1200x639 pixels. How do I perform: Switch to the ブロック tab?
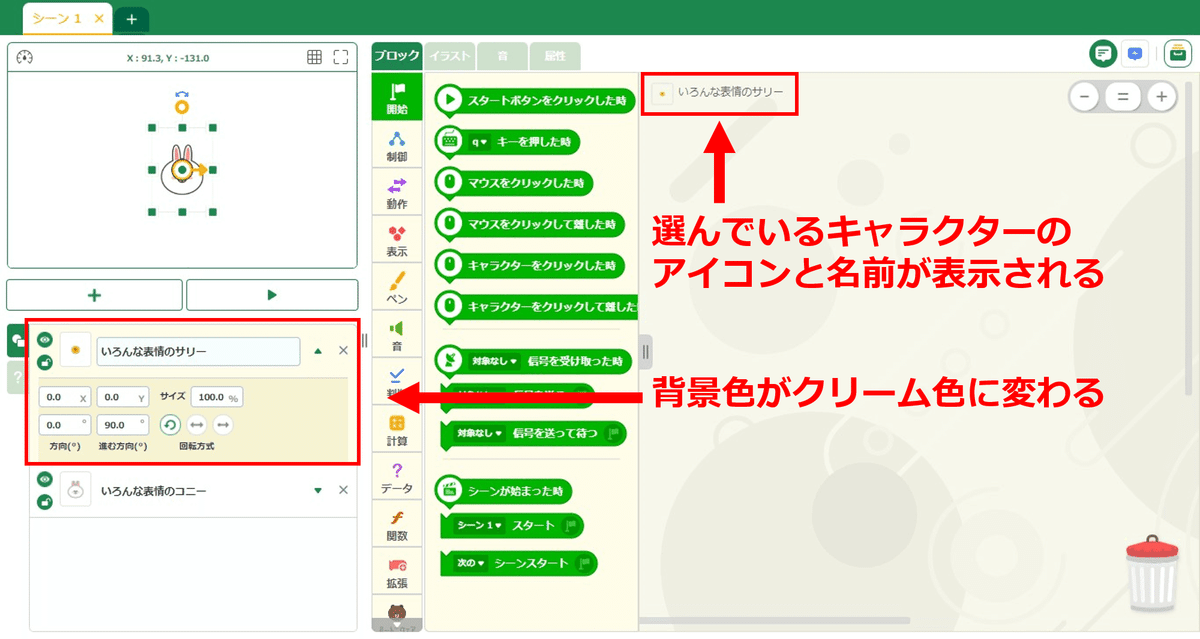click(397, 56)
